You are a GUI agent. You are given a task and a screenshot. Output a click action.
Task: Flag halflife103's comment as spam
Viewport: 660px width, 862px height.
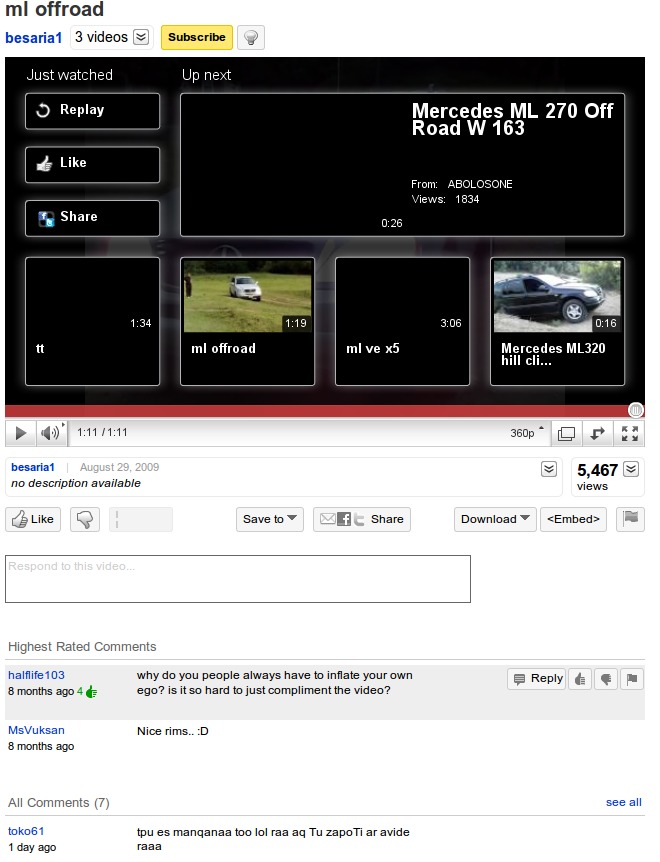click(x=632, y=679)
